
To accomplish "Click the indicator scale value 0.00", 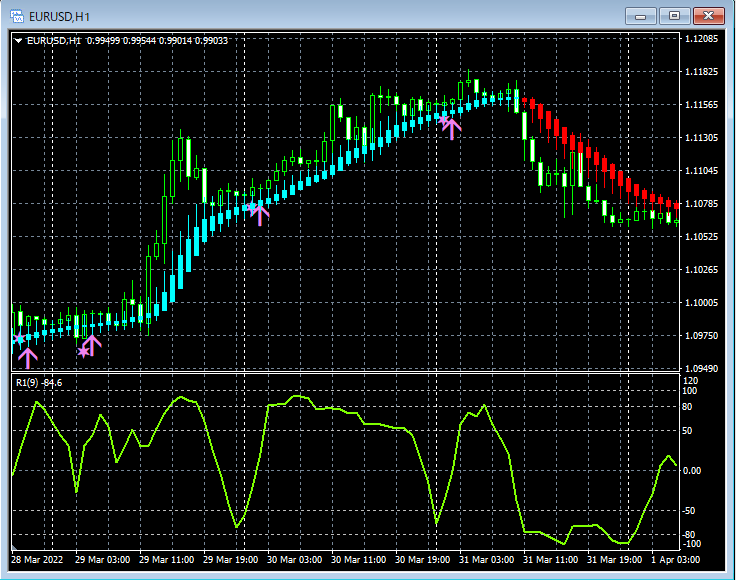I will click(691, 470).
